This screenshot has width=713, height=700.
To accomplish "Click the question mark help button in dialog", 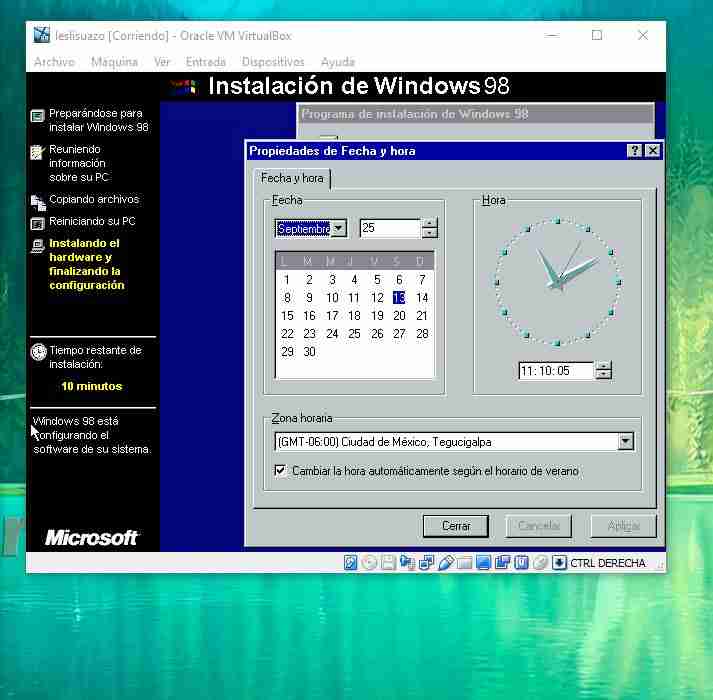I will tap(634, 151).
